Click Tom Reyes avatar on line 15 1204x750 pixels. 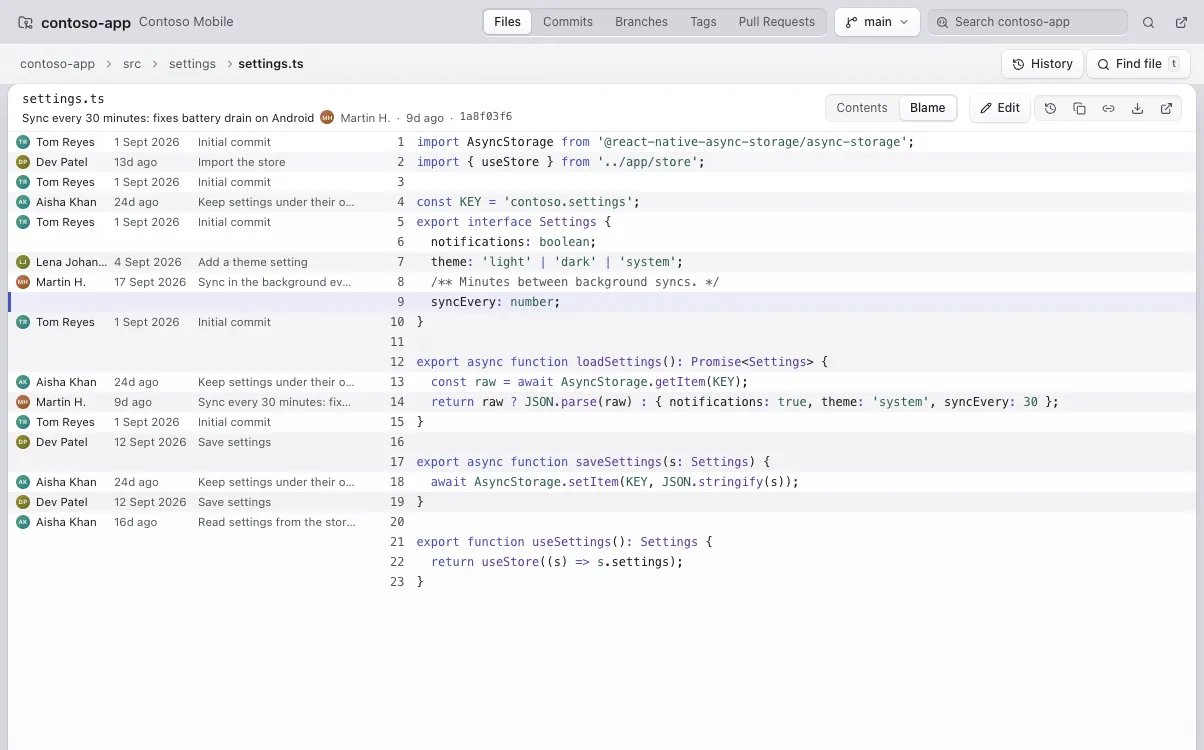pos(23,422)
